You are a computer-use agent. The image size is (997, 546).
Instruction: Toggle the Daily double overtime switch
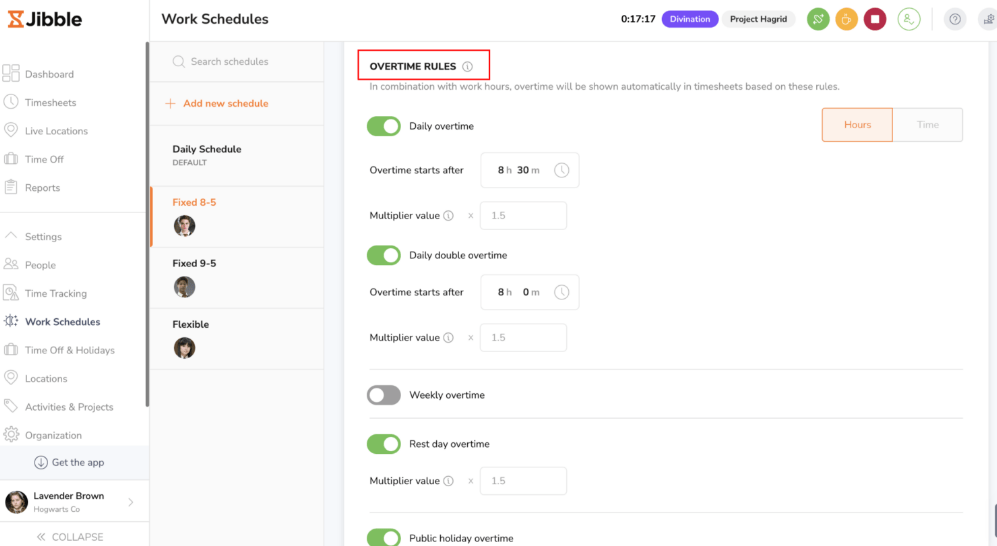coord(383,255)
